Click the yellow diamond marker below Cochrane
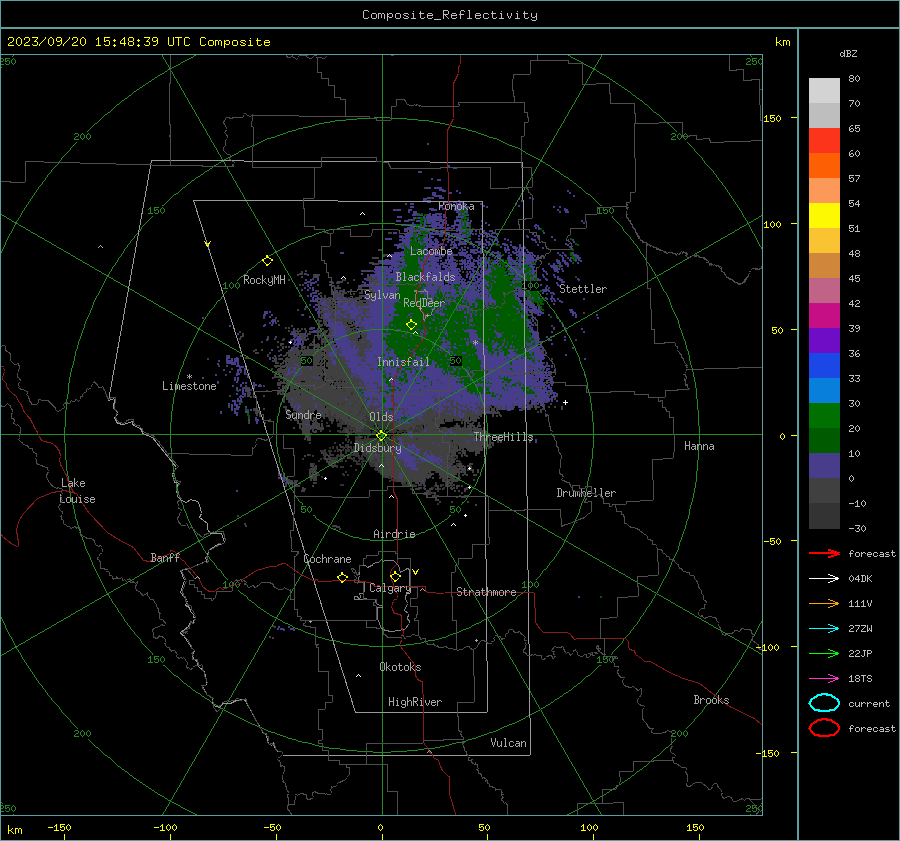 (x=342, y=578)
